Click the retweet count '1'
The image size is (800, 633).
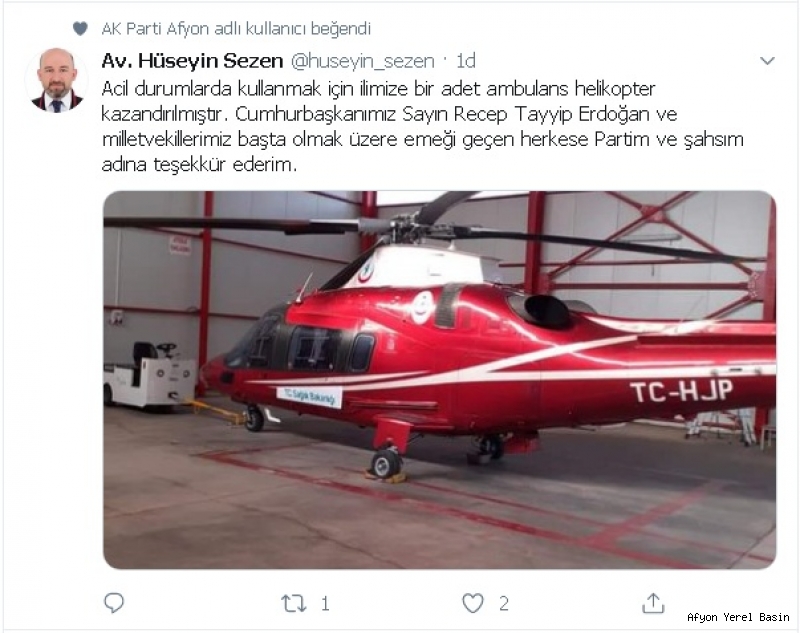[325, 604]
